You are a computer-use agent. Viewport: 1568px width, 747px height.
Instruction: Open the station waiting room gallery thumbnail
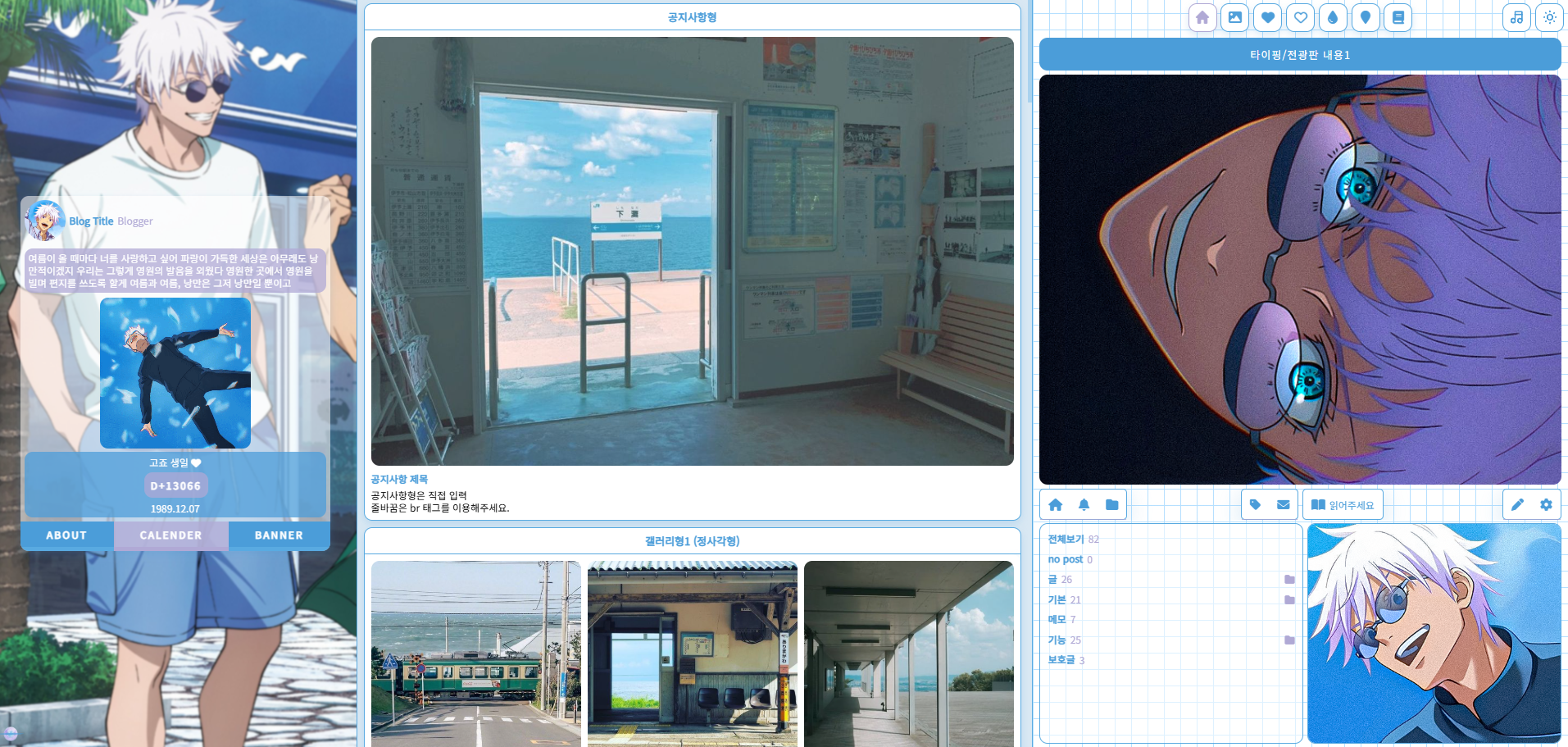tap(693, 654)
